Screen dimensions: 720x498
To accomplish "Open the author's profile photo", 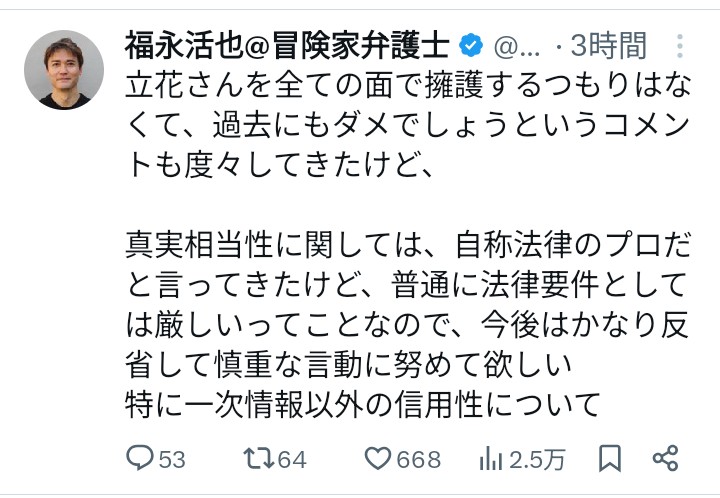I will 64,70.
